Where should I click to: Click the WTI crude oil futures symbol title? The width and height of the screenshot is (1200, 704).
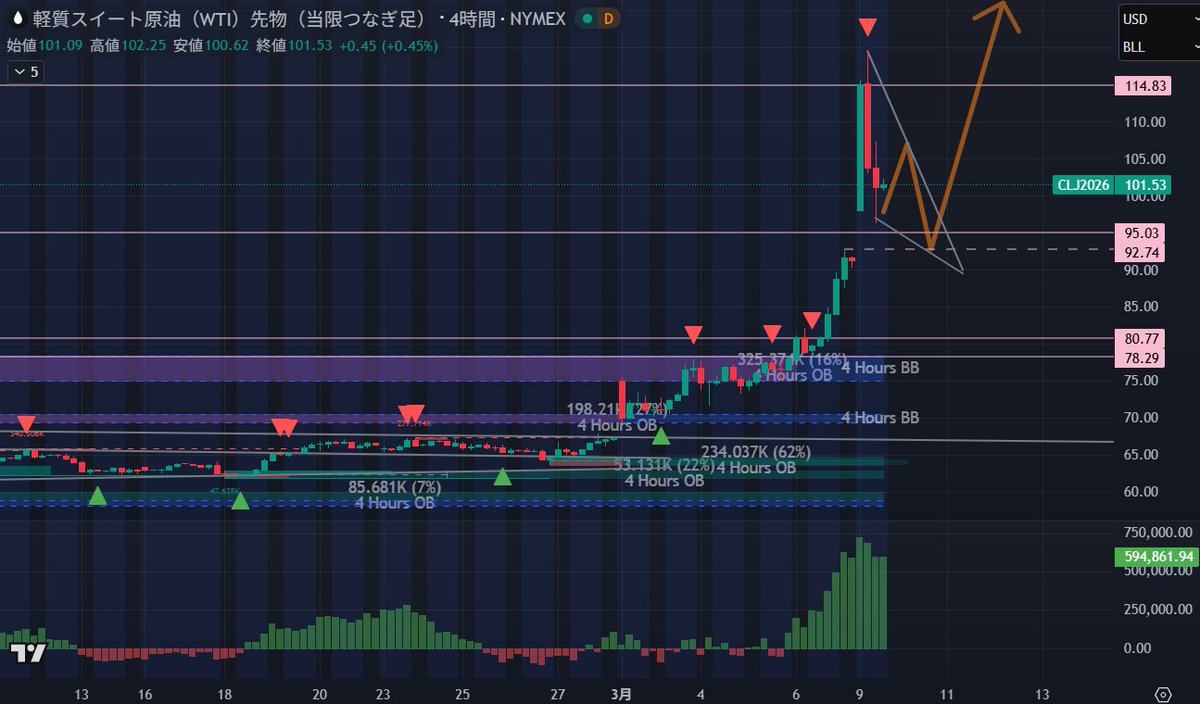pyautogui.click(x=231, y=20)
